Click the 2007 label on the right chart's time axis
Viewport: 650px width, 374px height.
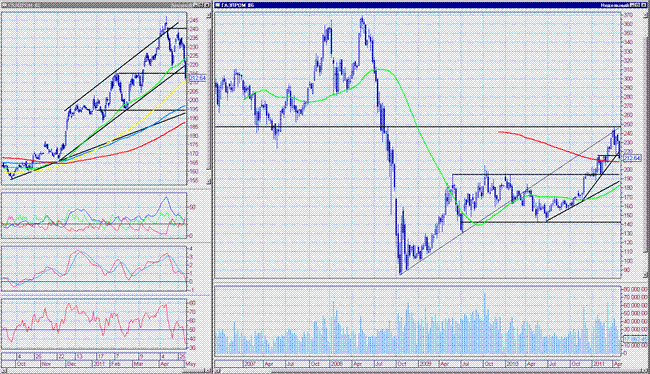pos(250,364)
